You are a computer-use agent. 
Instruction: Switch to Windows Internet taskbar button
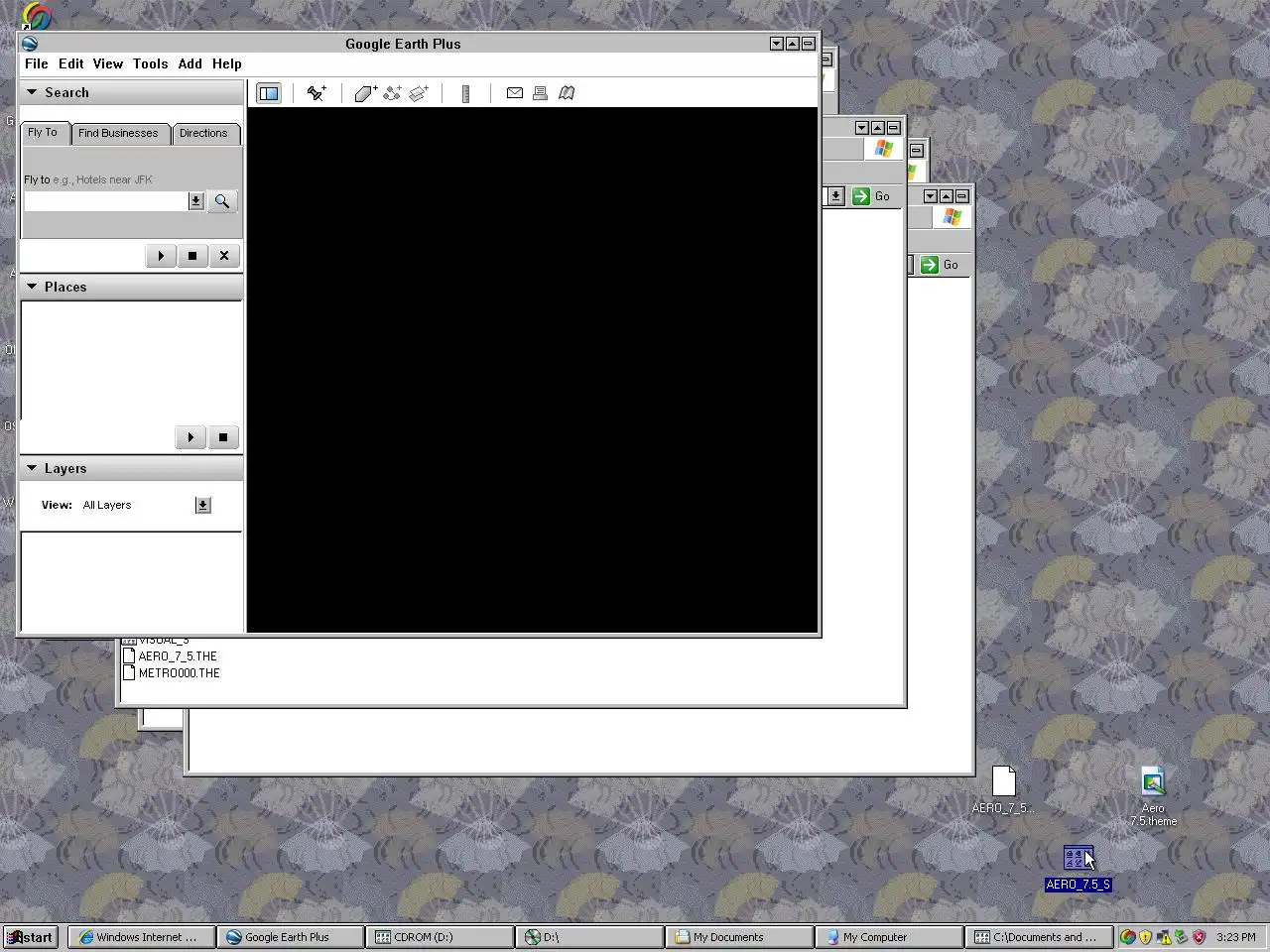point(142,937)
